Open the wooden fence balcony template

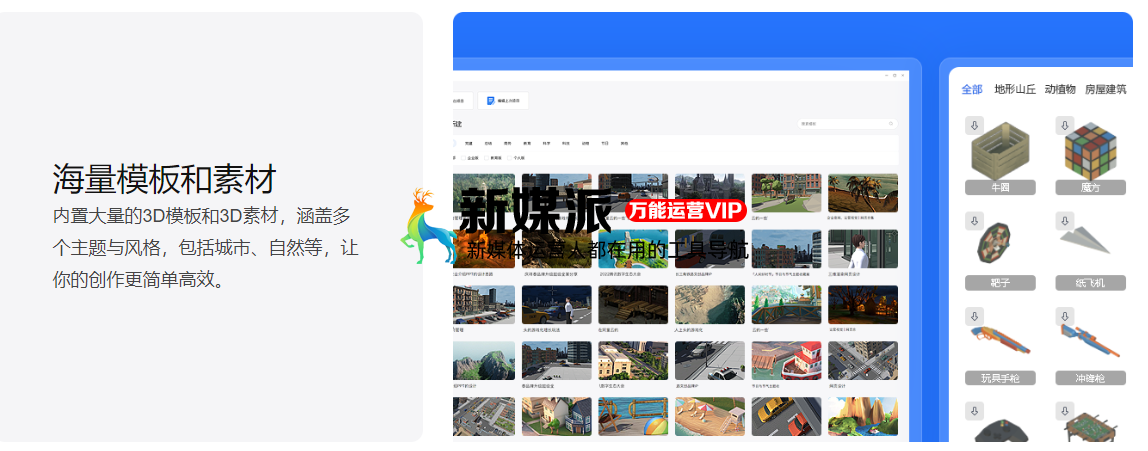click(786, 305)
